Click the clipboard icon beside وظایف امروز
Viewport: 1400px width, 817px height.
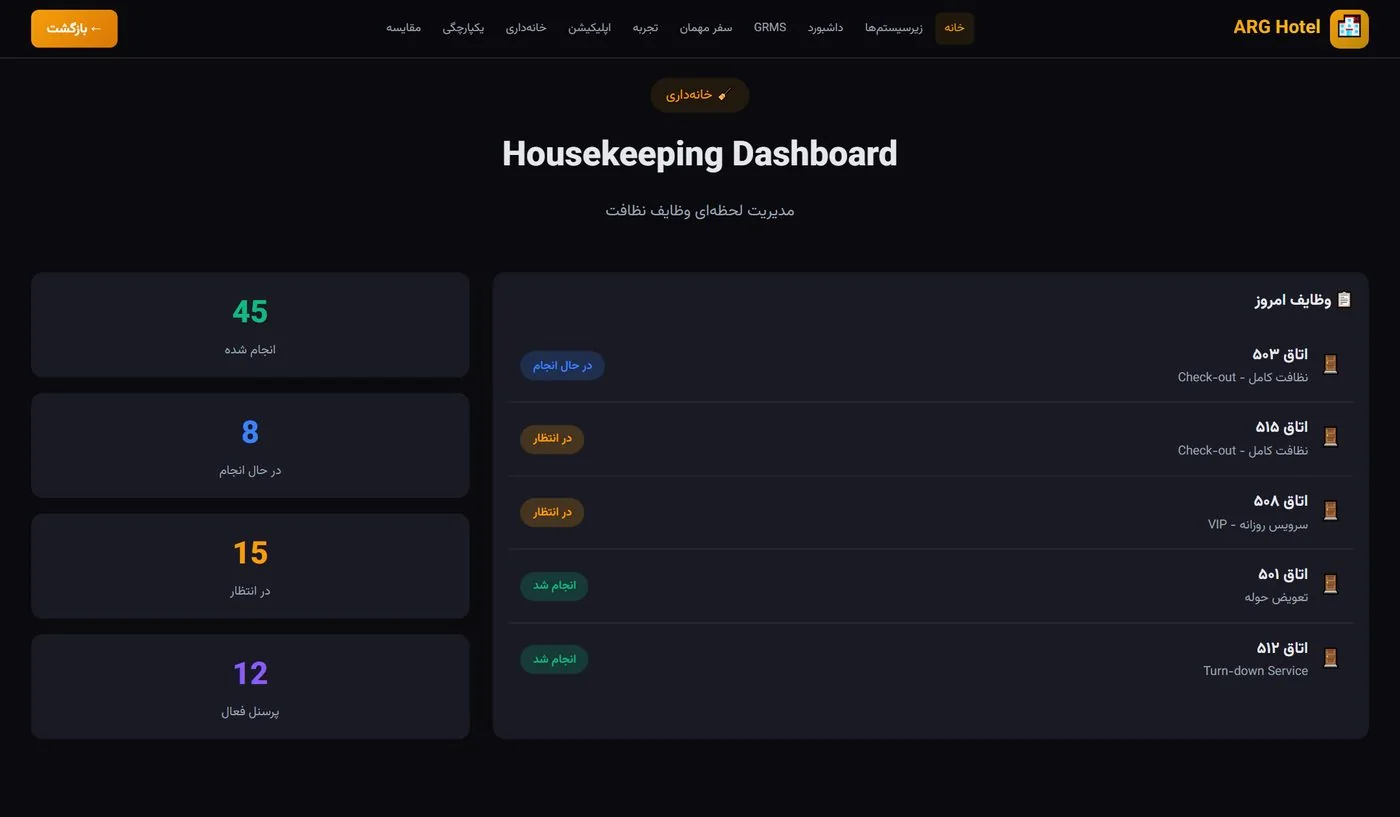[1344, 299]
